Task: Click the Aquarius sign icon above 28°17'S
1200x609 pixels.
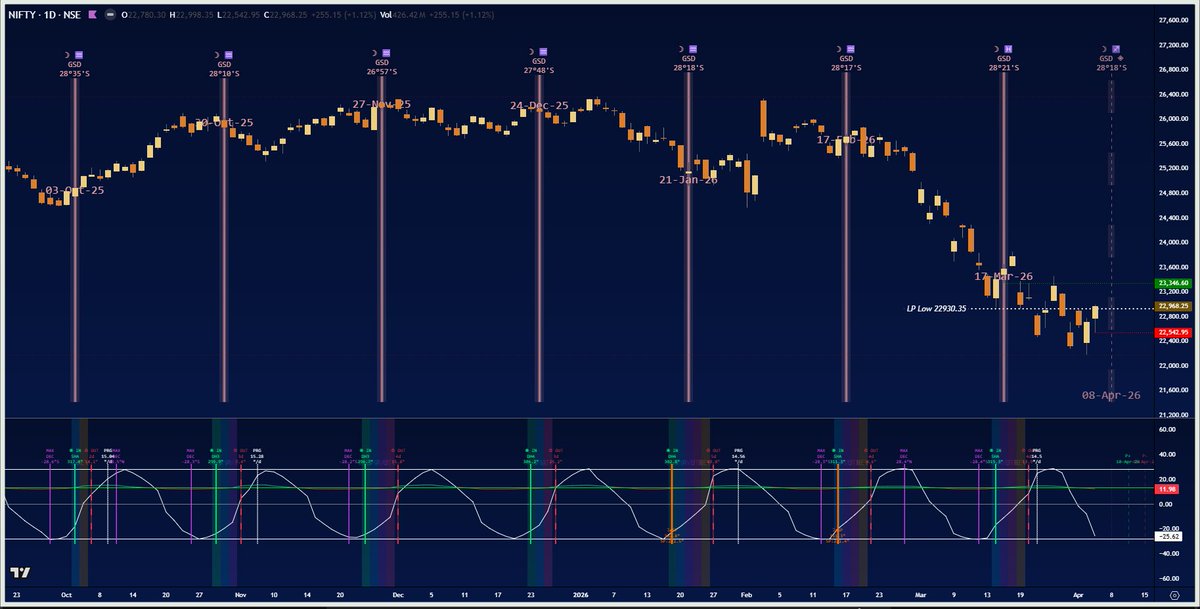Action: (x=851, y=47)
